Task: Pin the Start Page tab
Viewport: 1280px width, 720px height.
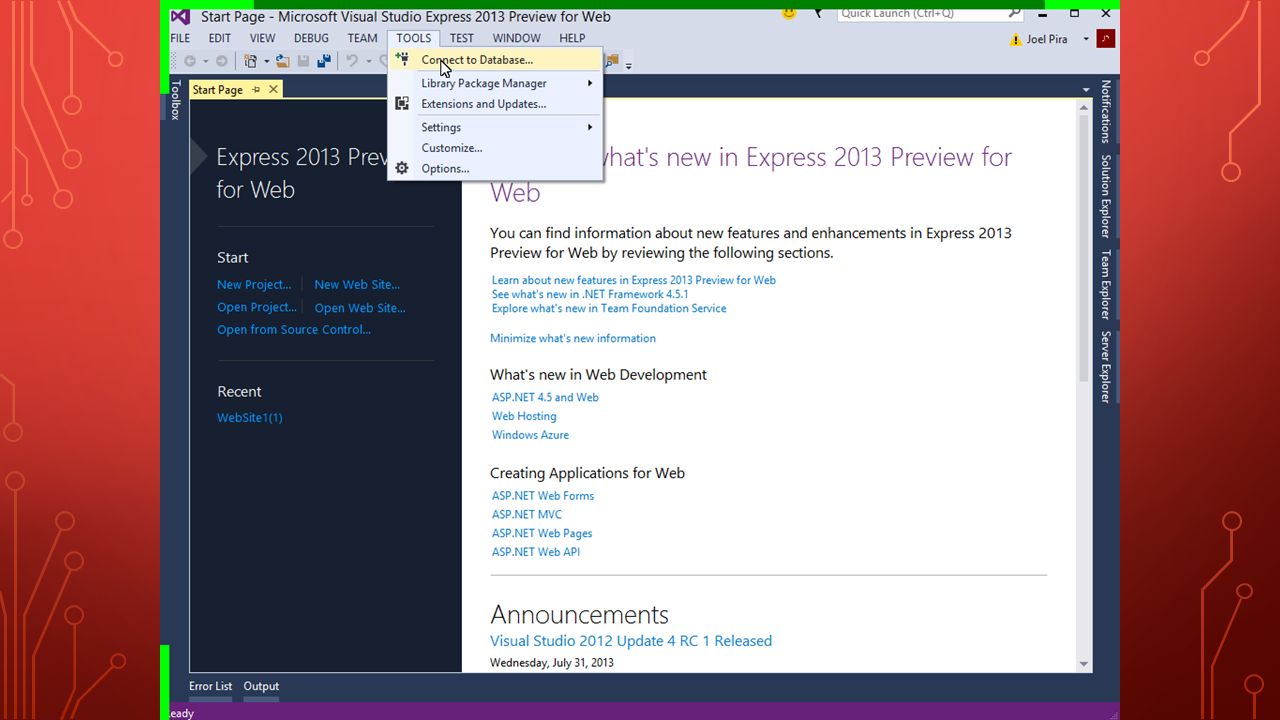Action: [256, 89]
